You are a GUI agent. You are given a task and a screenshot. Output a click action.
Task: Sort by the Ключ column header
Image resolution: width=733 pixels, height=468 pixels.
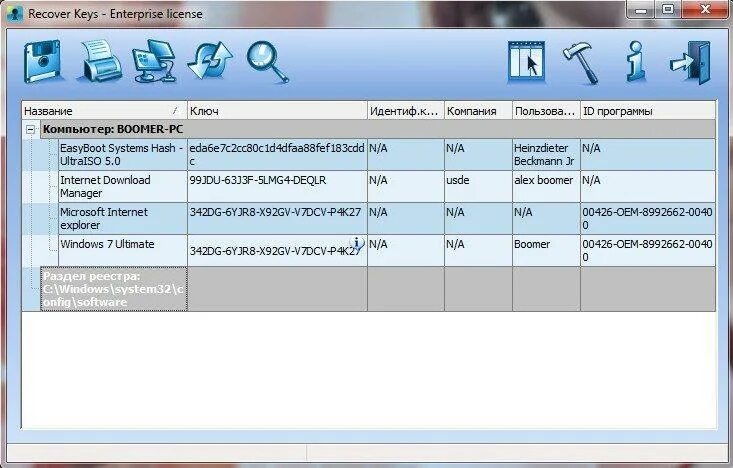(x=277, y=111)
